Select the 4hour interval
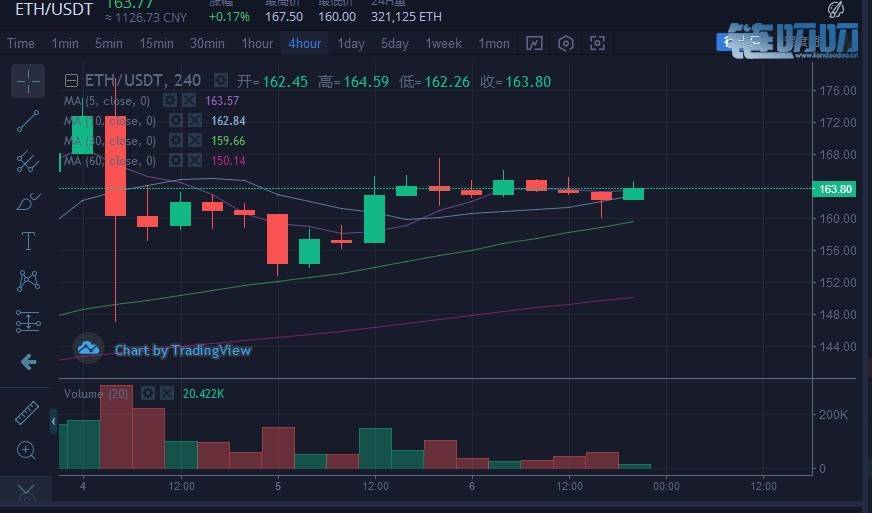This screenshot has width=872, height=513. click(x=305, y=43)
